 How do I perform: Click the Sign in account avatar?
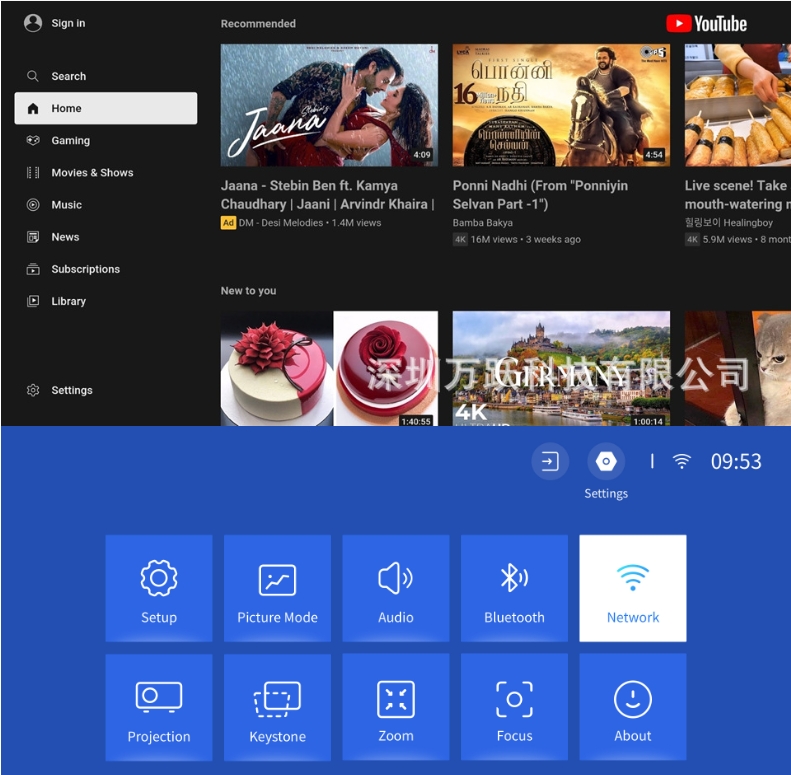[x=33, y=23]
